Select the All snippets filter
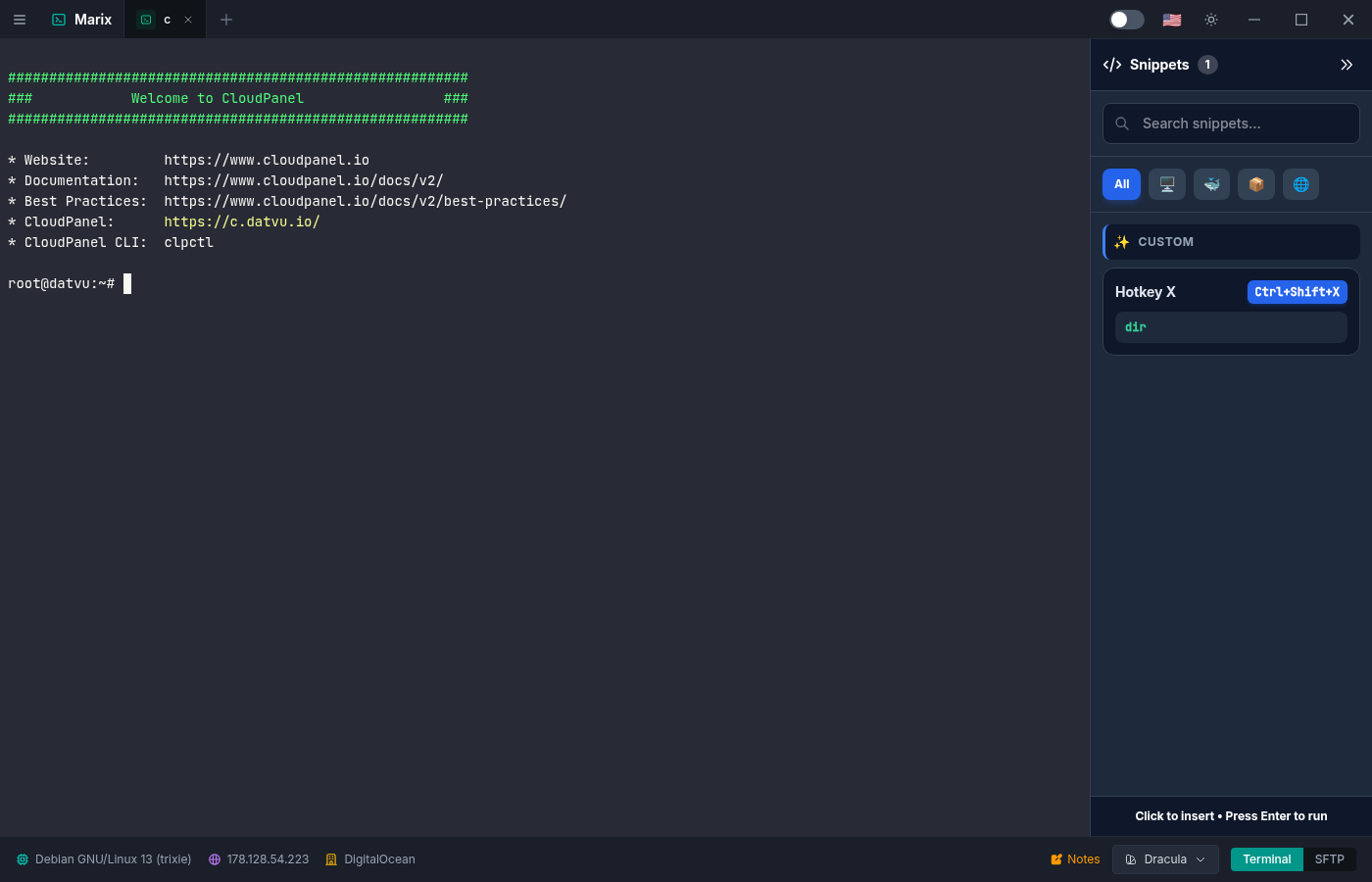The width and height of the screenshot is (1372, 882). pos(1121,184)
